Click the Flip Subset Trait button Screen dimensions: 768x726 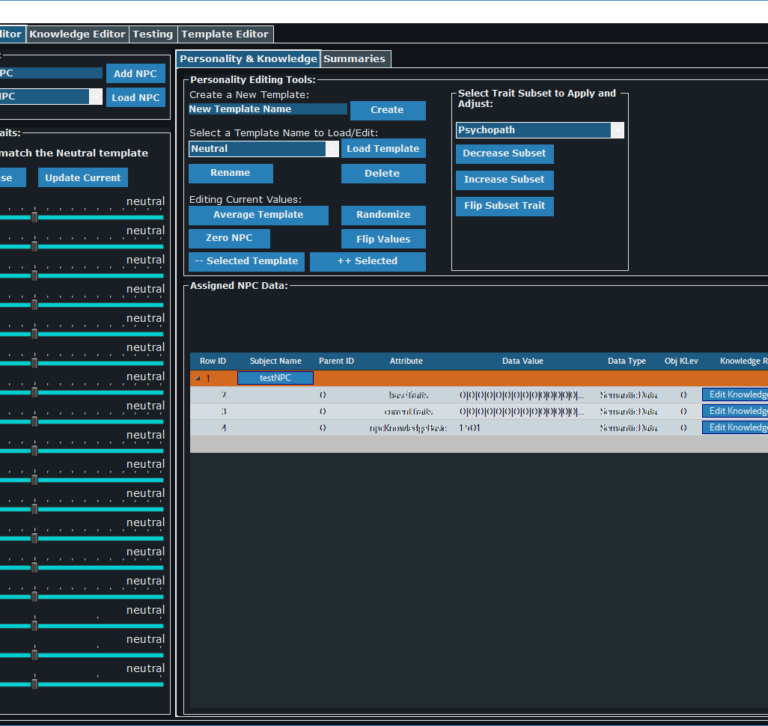pyautogui.click(x=504, y=206)
